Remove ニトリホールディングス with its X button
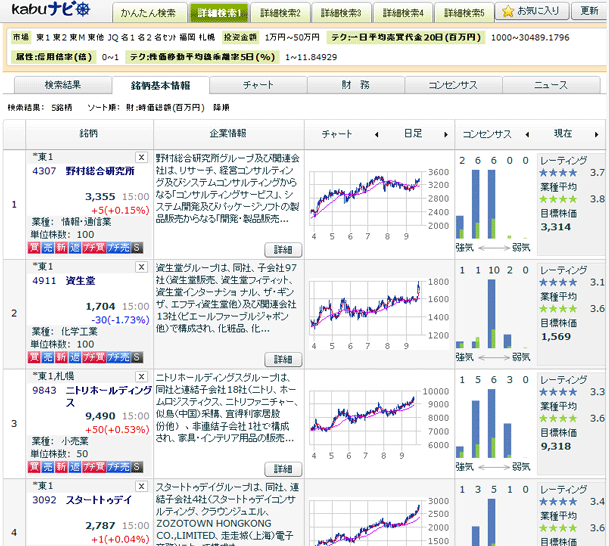610x546 pixels. (141, 377)
